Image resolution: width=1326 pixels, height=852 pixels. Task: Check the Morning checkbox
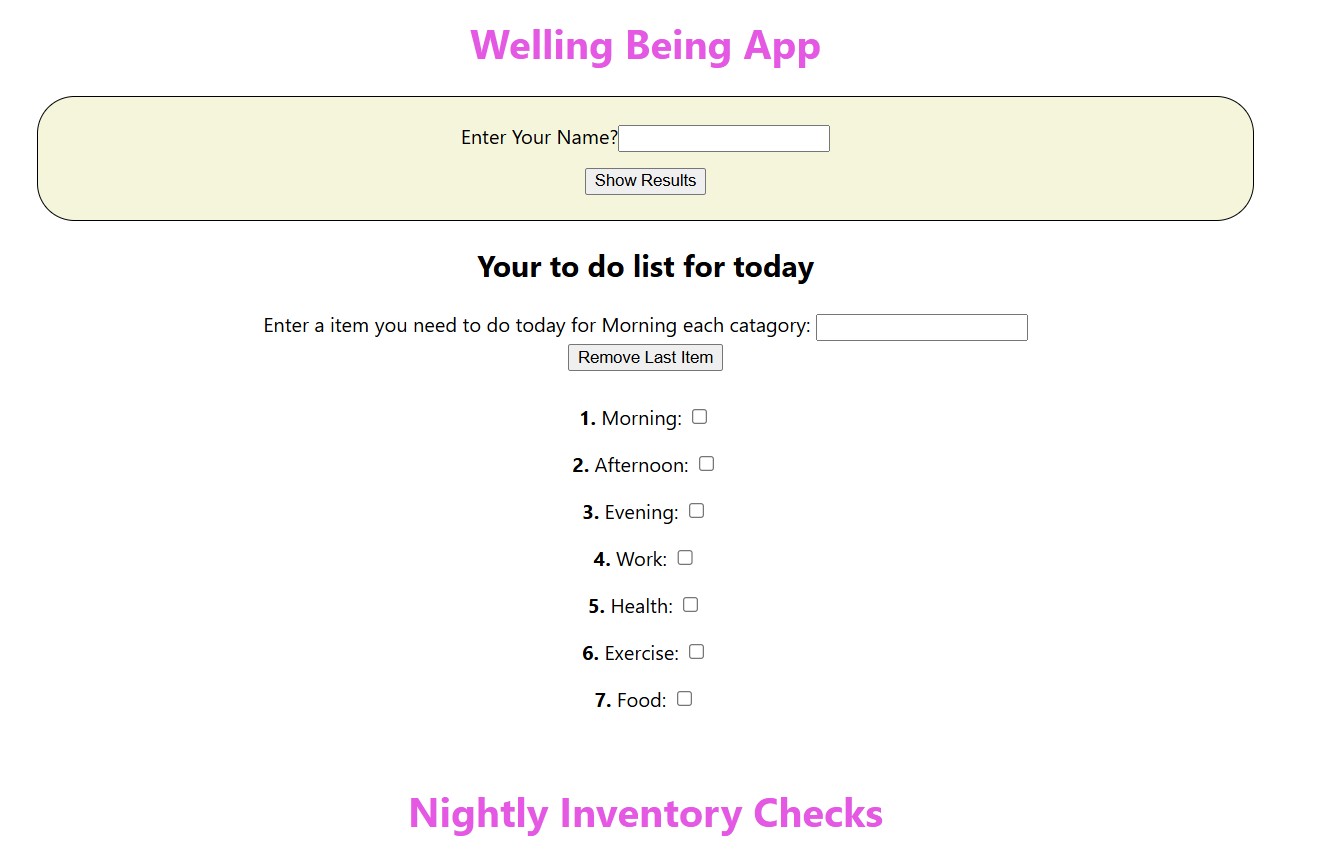click(x=700, y=417)
